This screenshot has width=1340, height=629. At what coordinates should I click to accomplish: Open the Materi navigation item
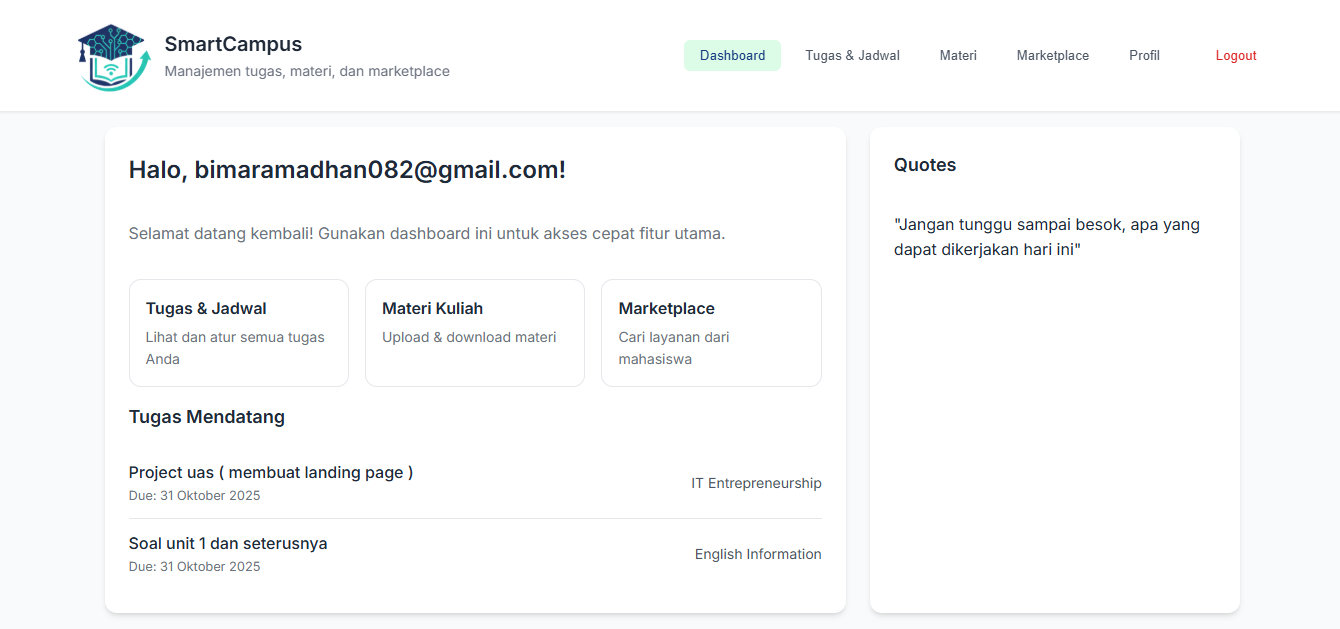pyautogui.click(x=958, y=56)
